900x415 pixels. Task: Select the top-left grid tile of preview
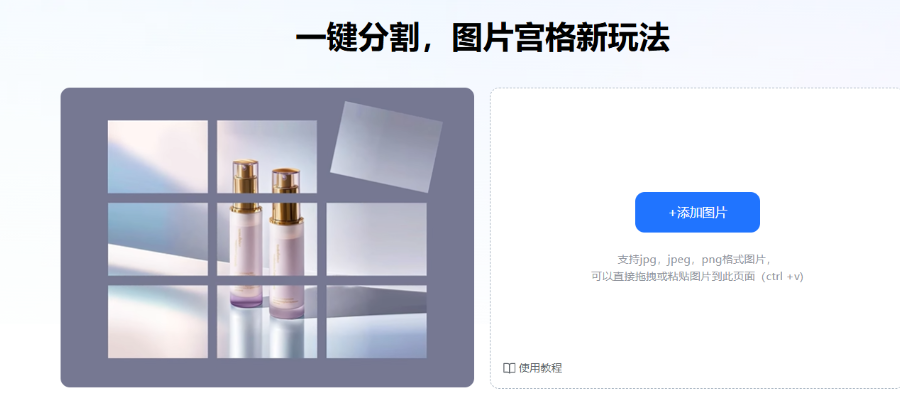click(158, 157)
